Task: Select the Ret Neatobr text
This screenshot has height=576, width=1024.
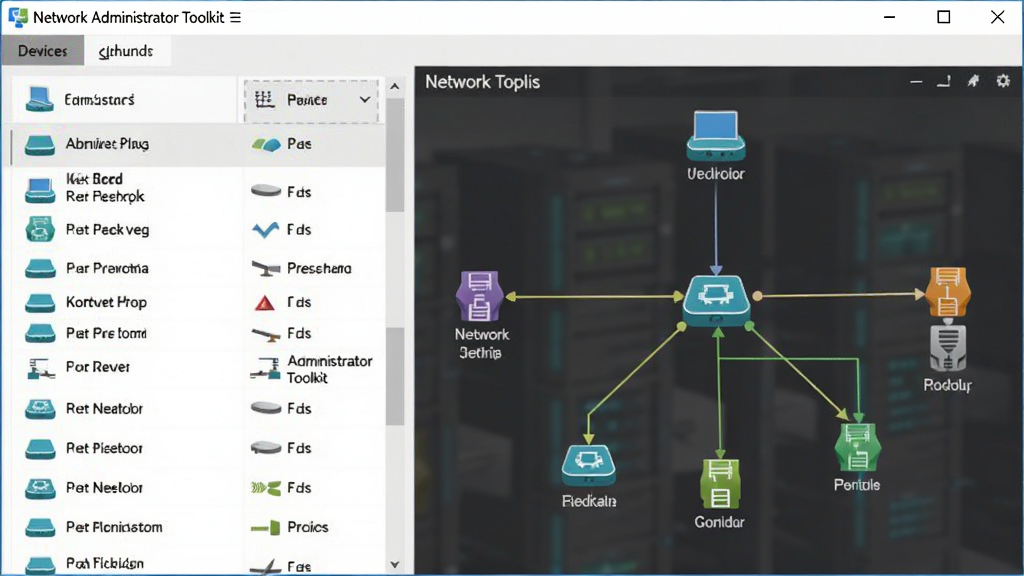Action: point(104,409)
